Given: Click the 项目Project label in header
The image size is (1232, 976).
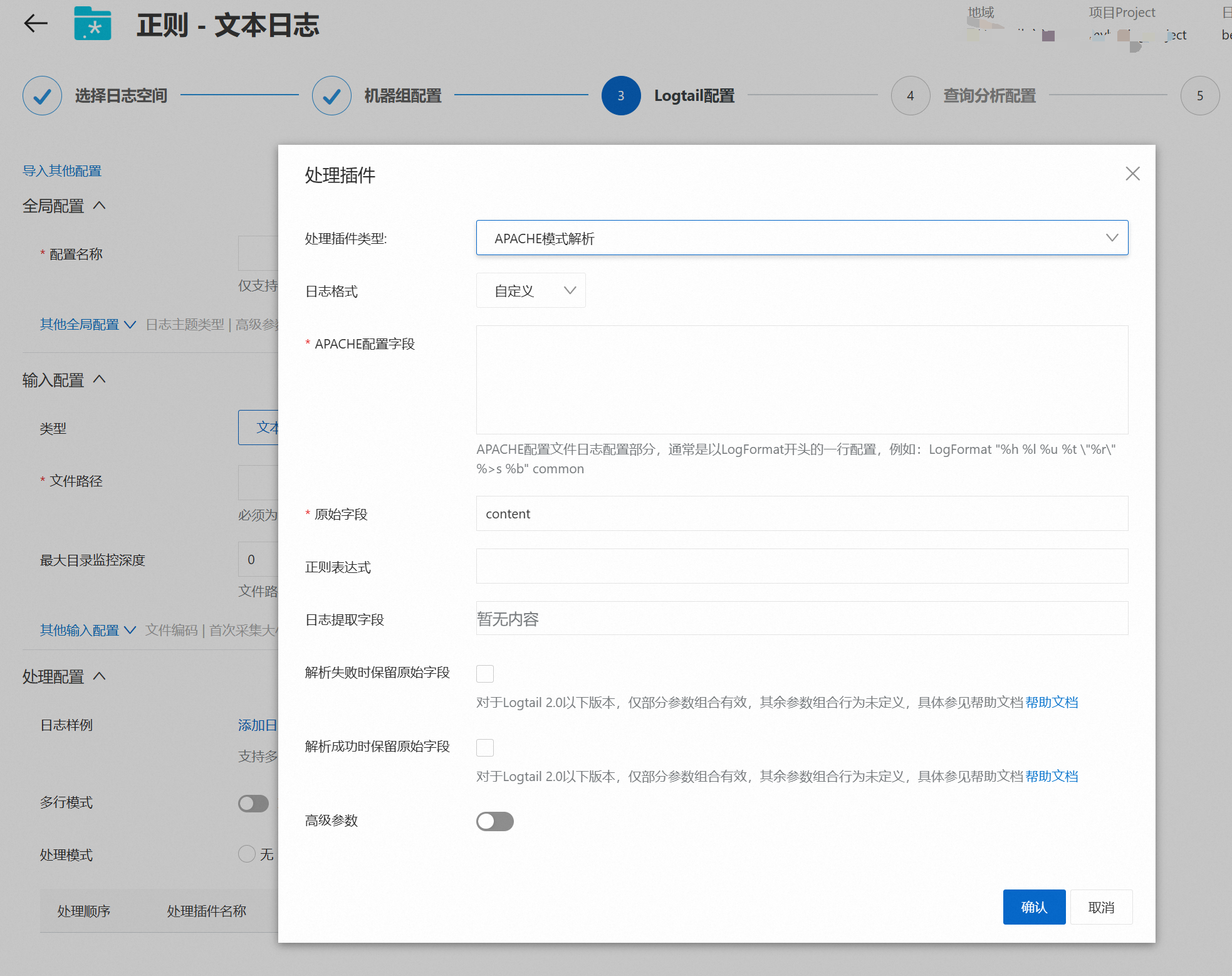Looking at the screenshot, I should click(1122, 13).
